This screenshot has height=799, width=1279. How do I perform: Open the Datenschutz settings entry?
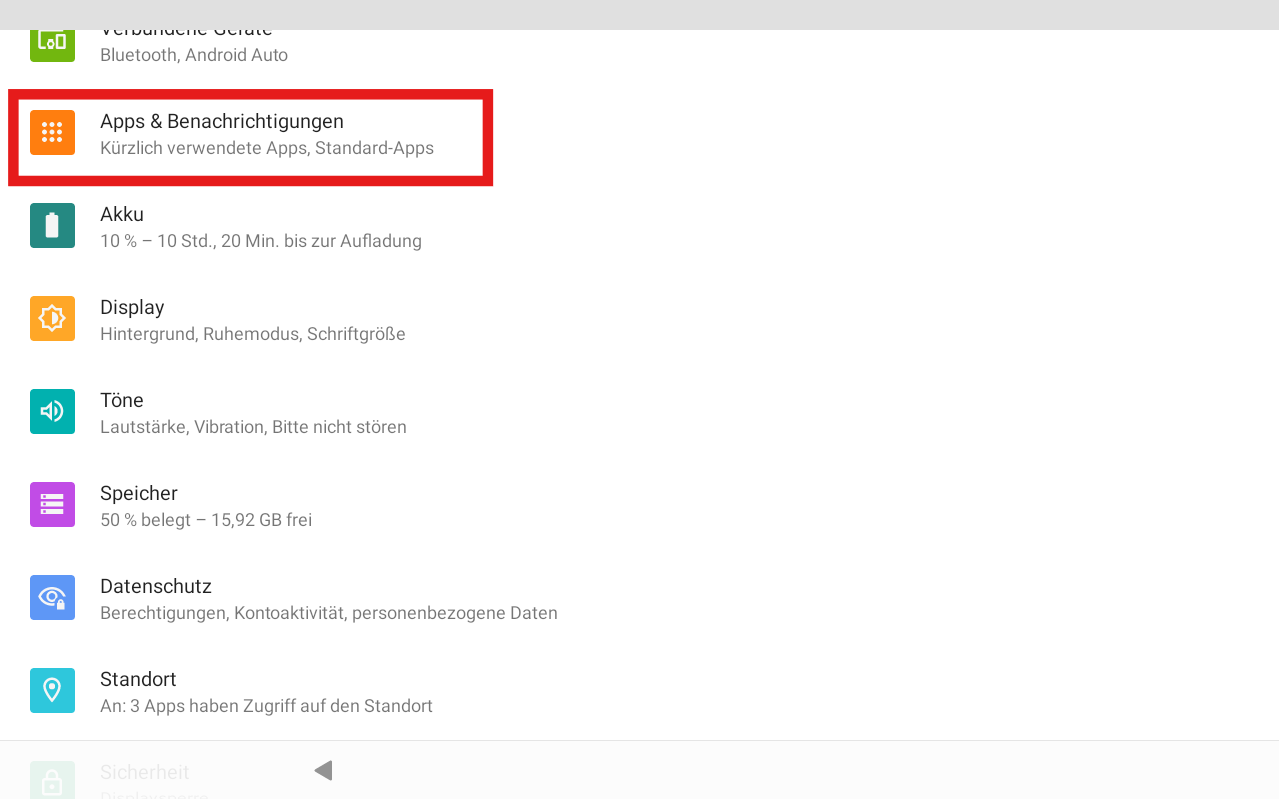640,599
